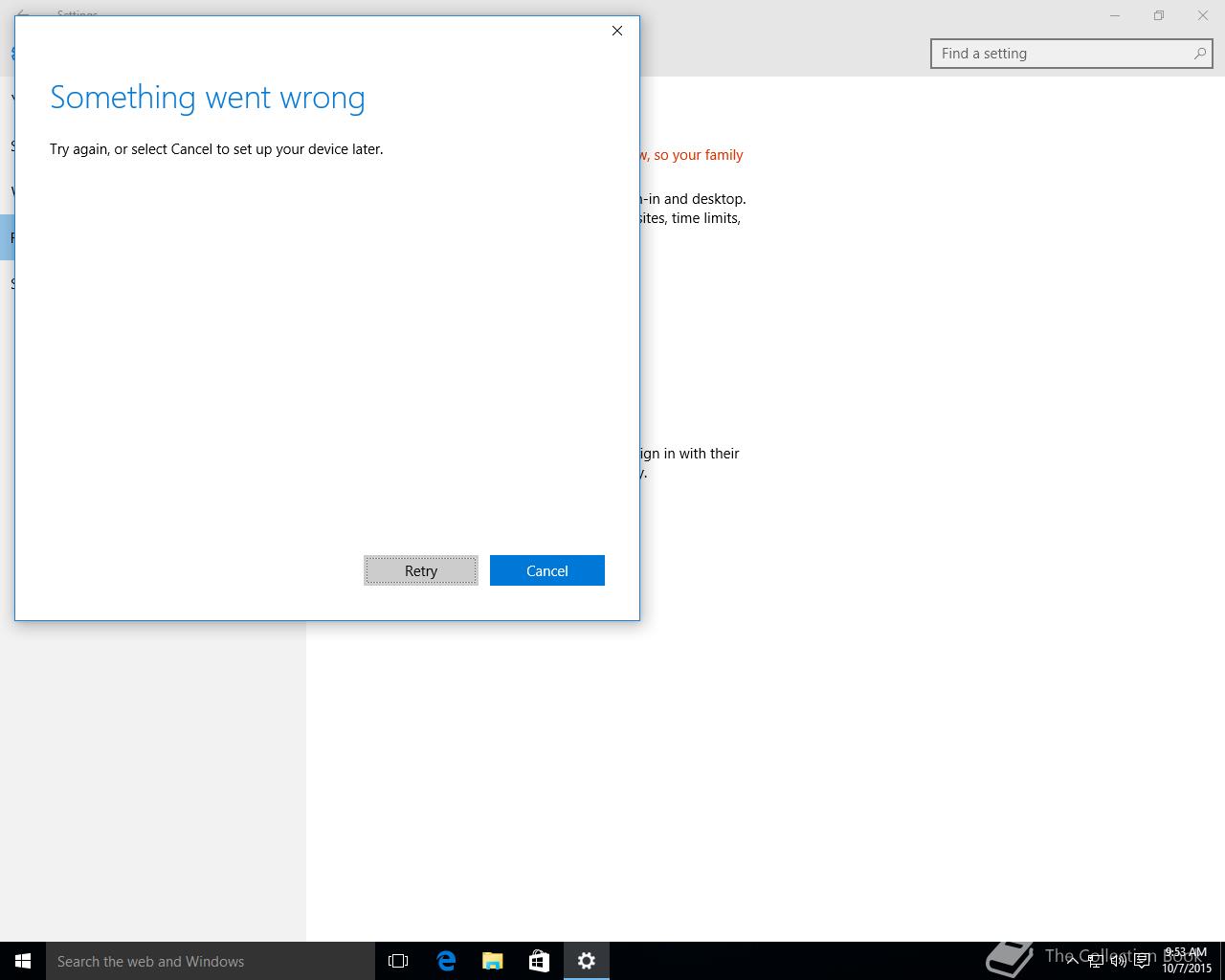
Task: Open the Store app from the taskbar
Action: [x=540, y=961]
